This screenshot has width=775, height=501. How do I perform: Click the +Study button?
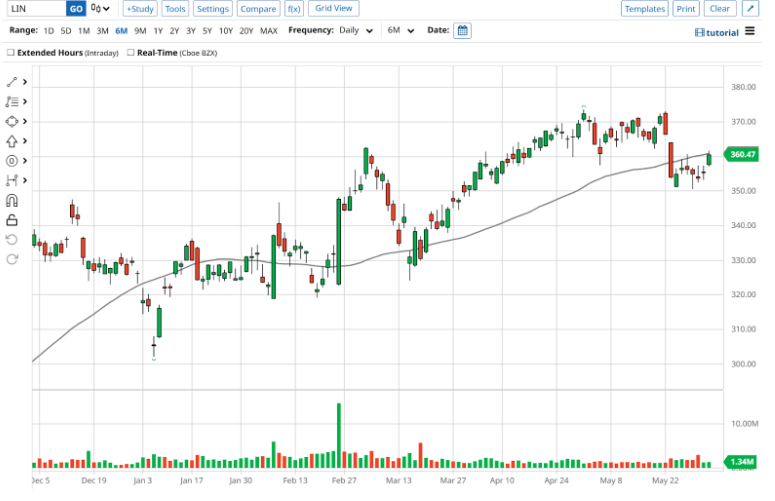point(139,9)
